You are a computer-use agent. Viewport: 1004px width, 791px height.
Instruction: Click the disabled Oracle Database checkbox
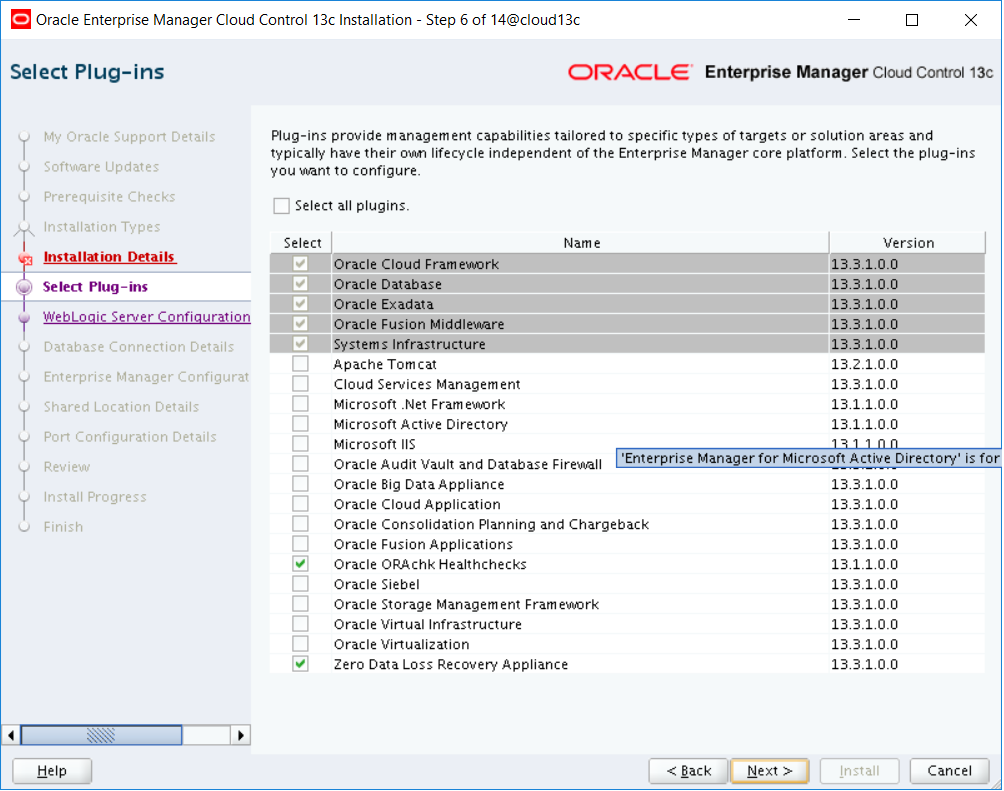[300, 284]
